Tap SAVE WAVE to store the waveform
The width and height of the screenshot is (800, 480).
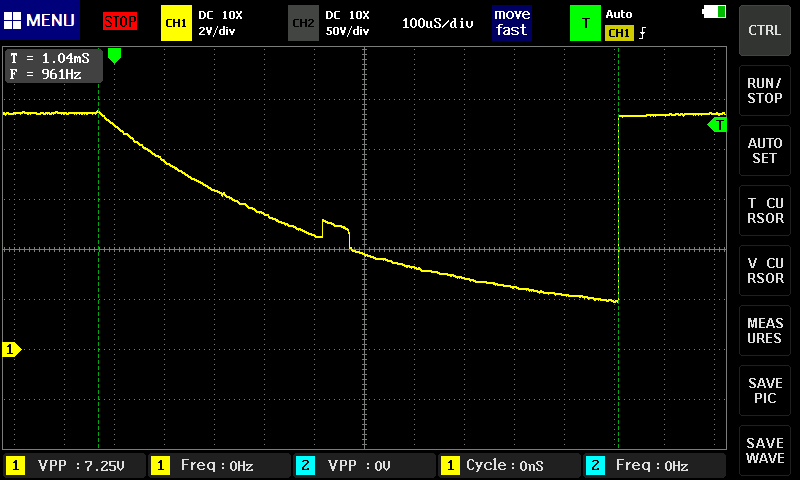(764, 450)
